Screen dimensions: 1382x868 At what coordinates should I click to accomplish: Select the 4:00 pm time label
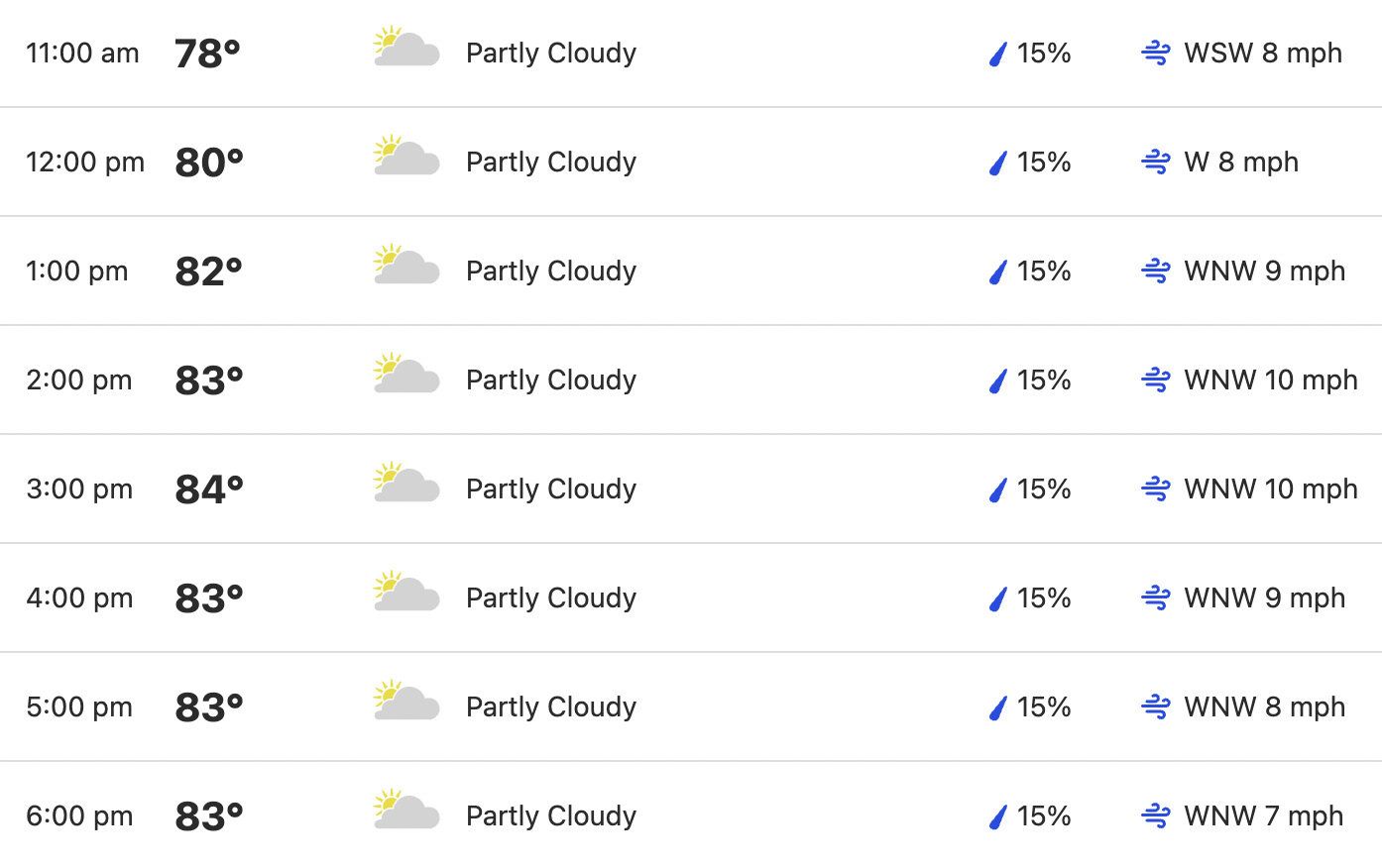tap(79, 598)
